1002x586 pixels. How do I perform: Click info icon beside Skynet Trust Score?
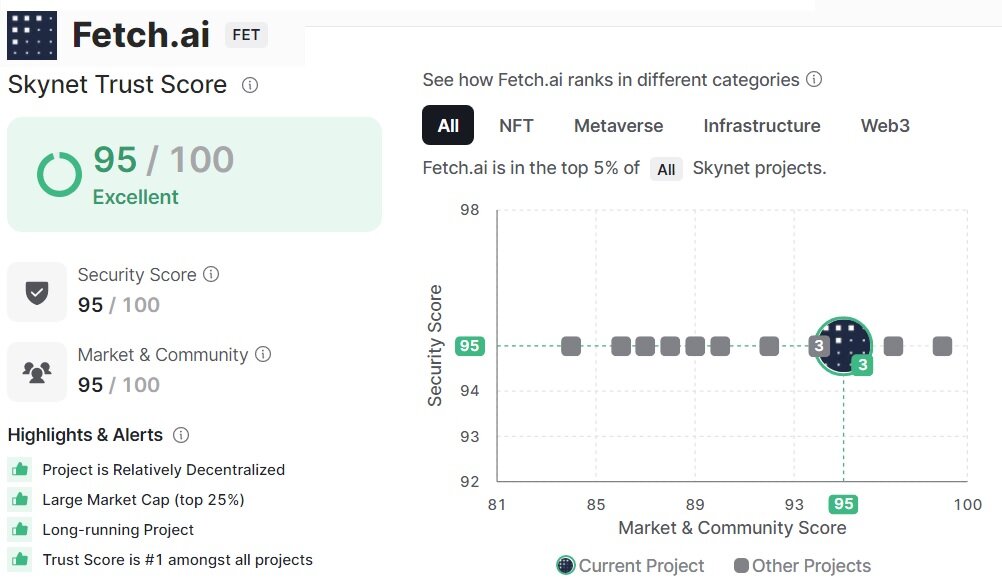[x=250, y=85]
